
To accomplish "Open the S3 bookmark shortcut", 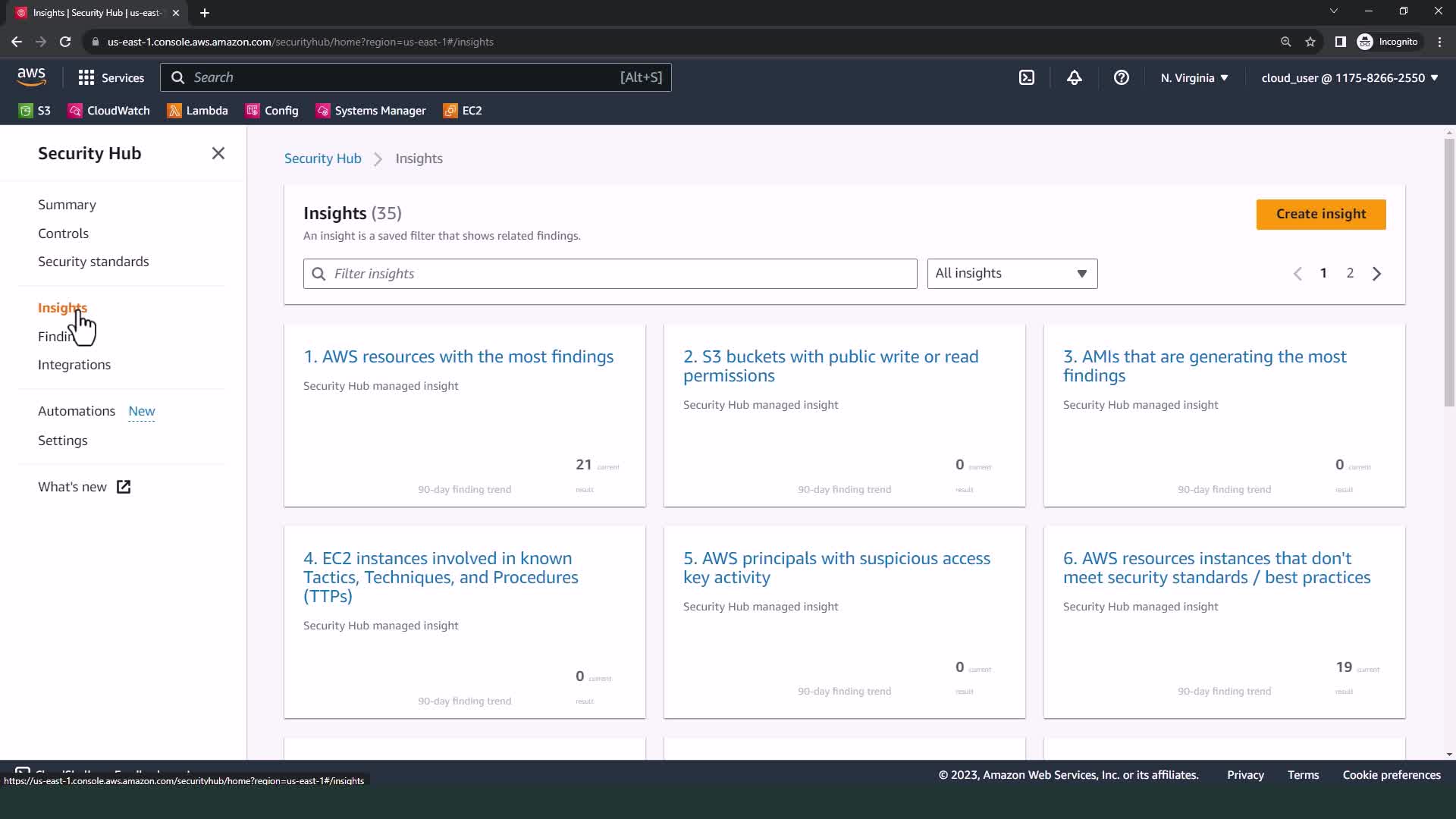I will [35, 111].
